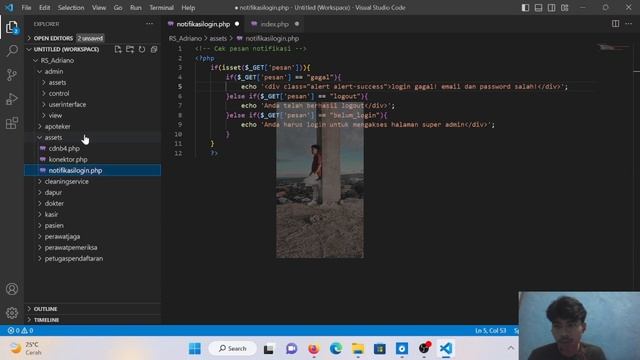
Task: Click the errors and warnings status indicator
Action: point(20,330)
